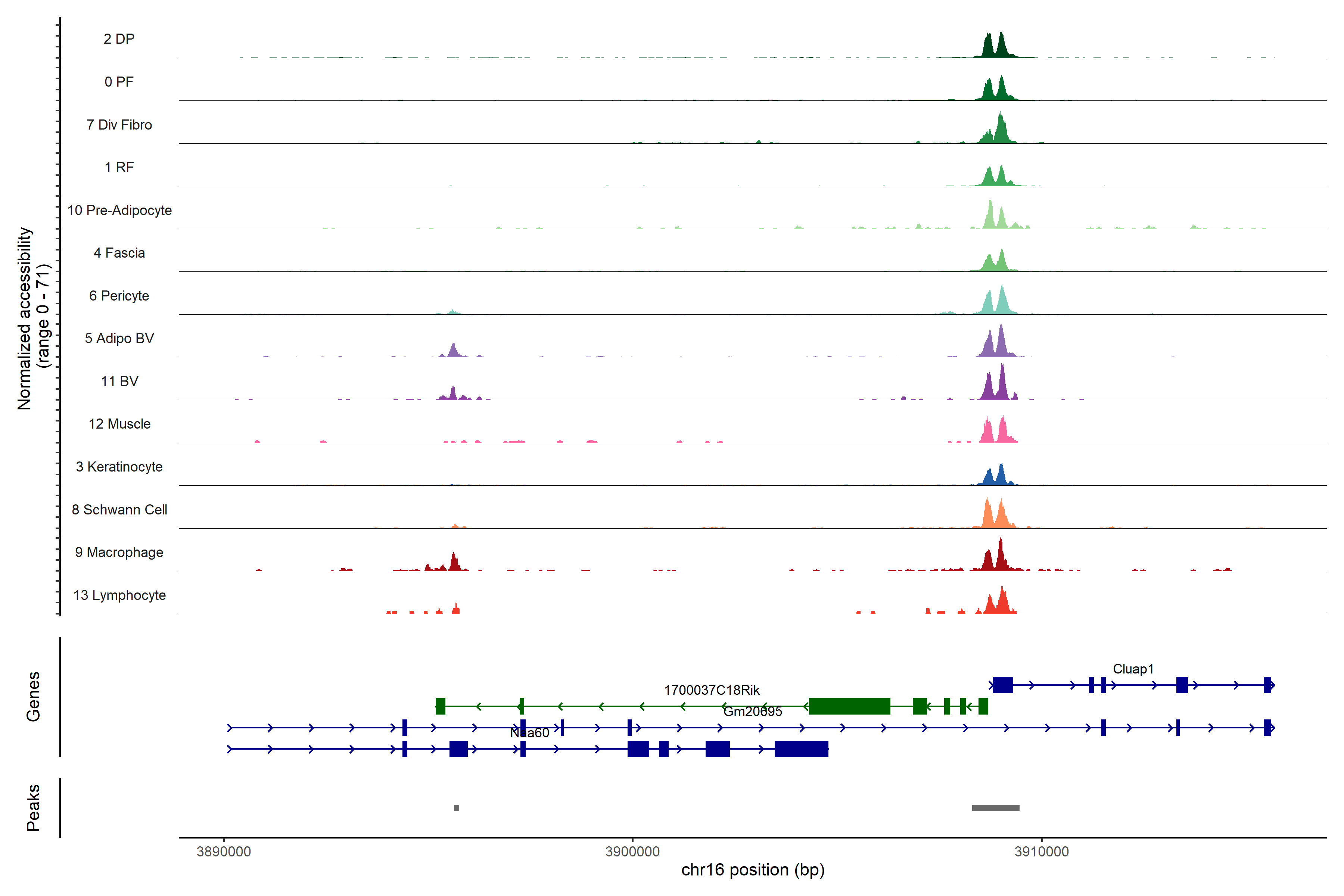Click the 3890000 axis tick label
1344x896 pixels.
click(x=223, y=852)
